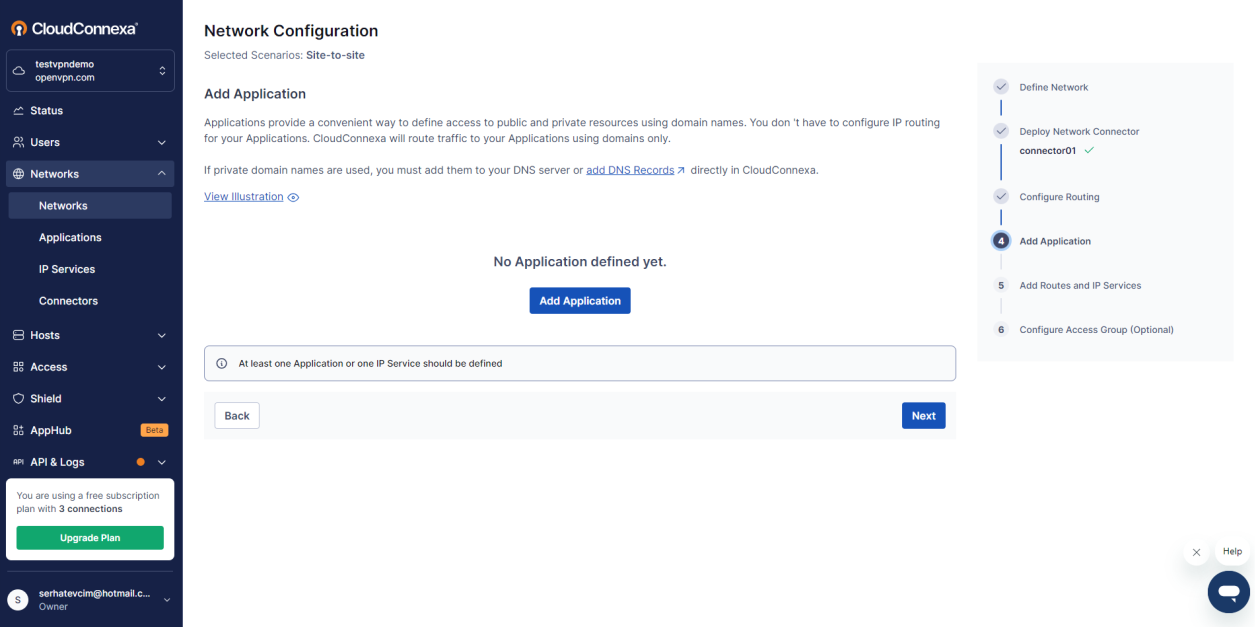
Task: Click the Next button
Action: (x=923, y=416)
